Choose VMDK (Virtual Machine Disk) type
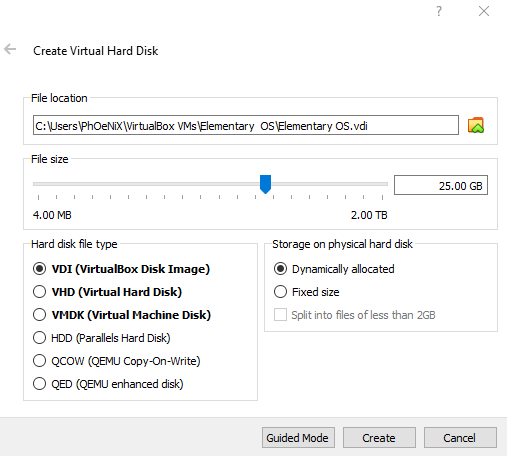 click(122, 315)
